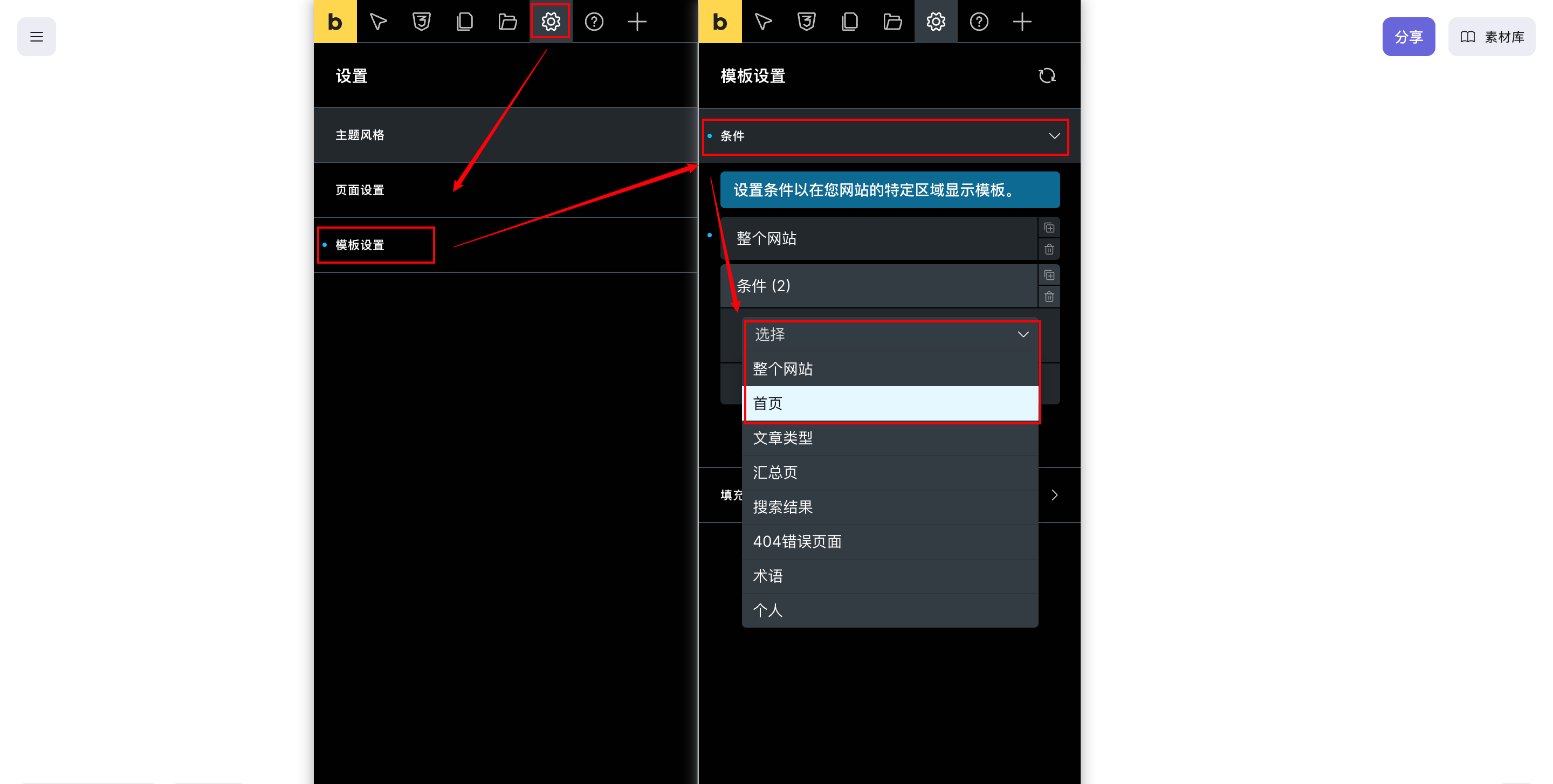Open 主题风格 settings section
1553x784 pixels.
(505, 135)
